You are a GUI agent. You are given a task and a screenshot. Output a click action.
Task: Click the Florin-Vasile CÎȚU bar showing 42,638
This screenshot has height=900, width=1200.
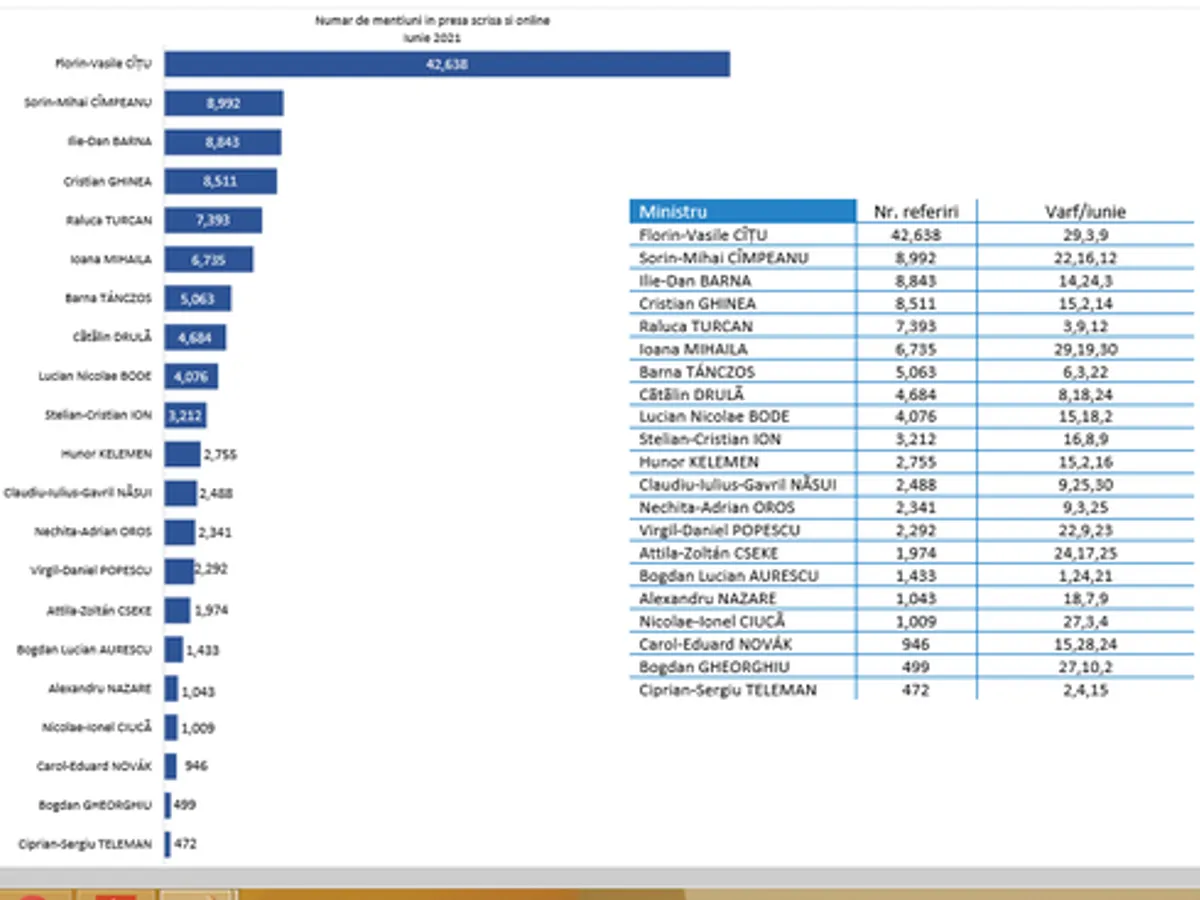tap(447, 65)
